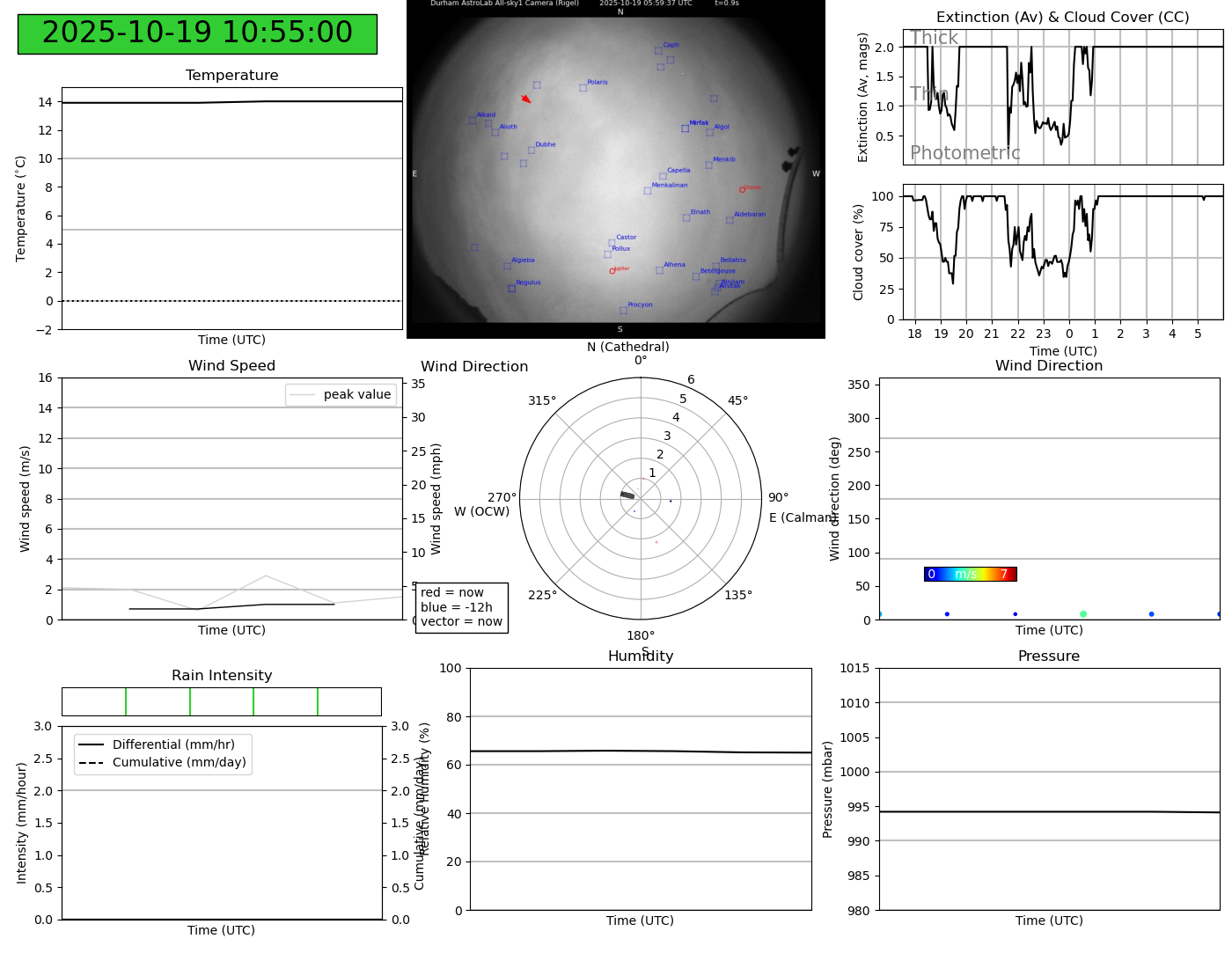Click the red Jupiter planet circle
Viewport: 1232px width, 968px height.
point(612,271)
